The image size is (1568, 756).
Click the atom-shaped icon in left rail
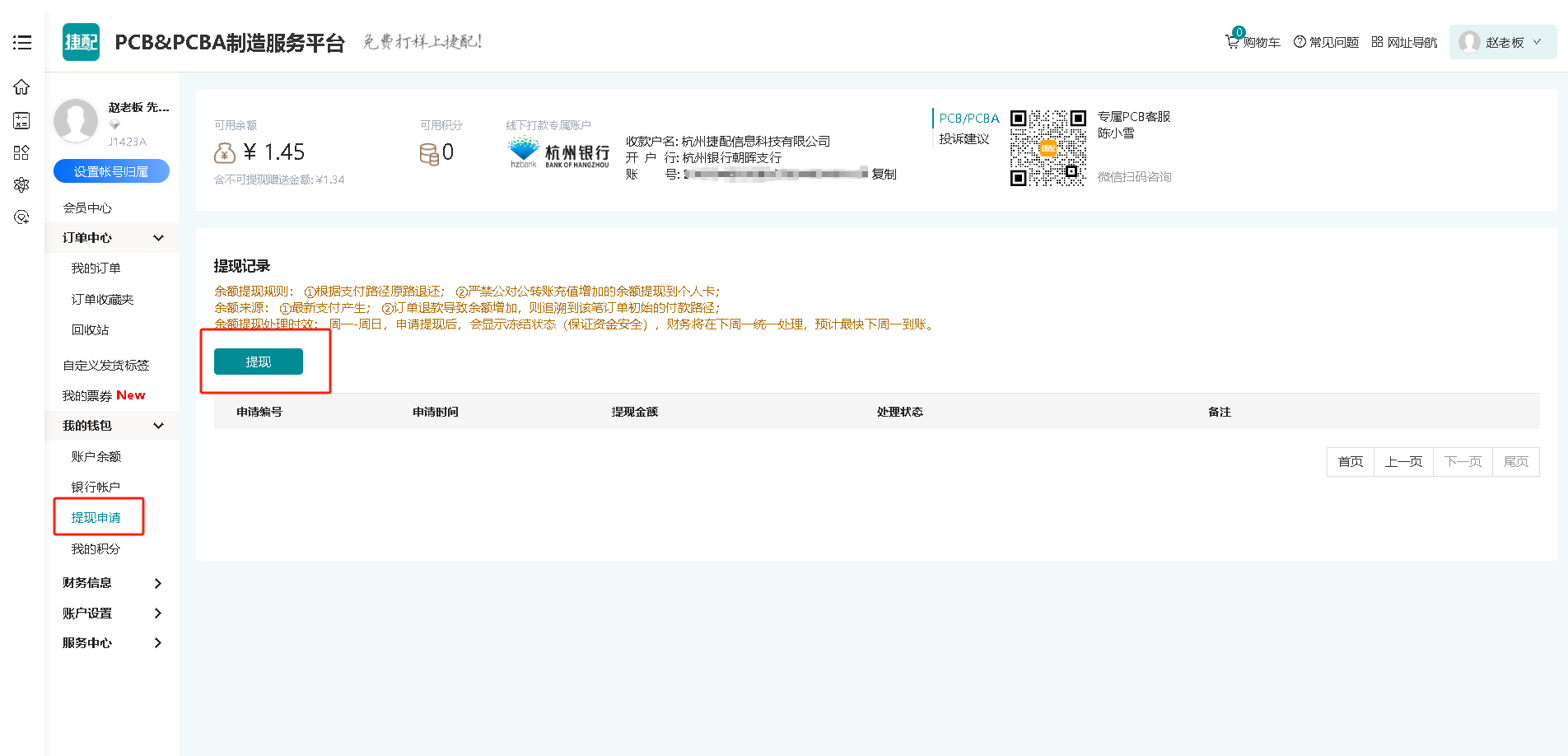point(21,184)
